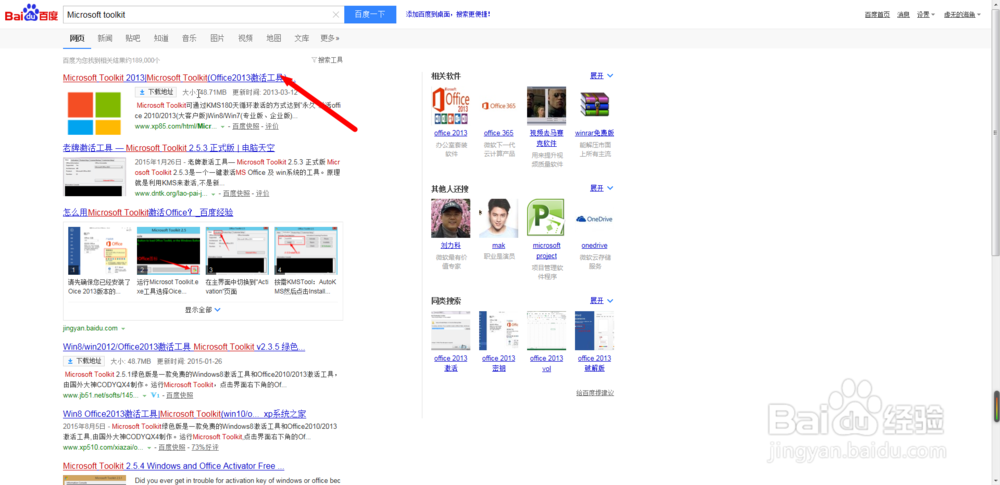This screenshot has width=1000, height=485.
Task: Clear the search box with the X icon
Action: [x=336, y=15]
